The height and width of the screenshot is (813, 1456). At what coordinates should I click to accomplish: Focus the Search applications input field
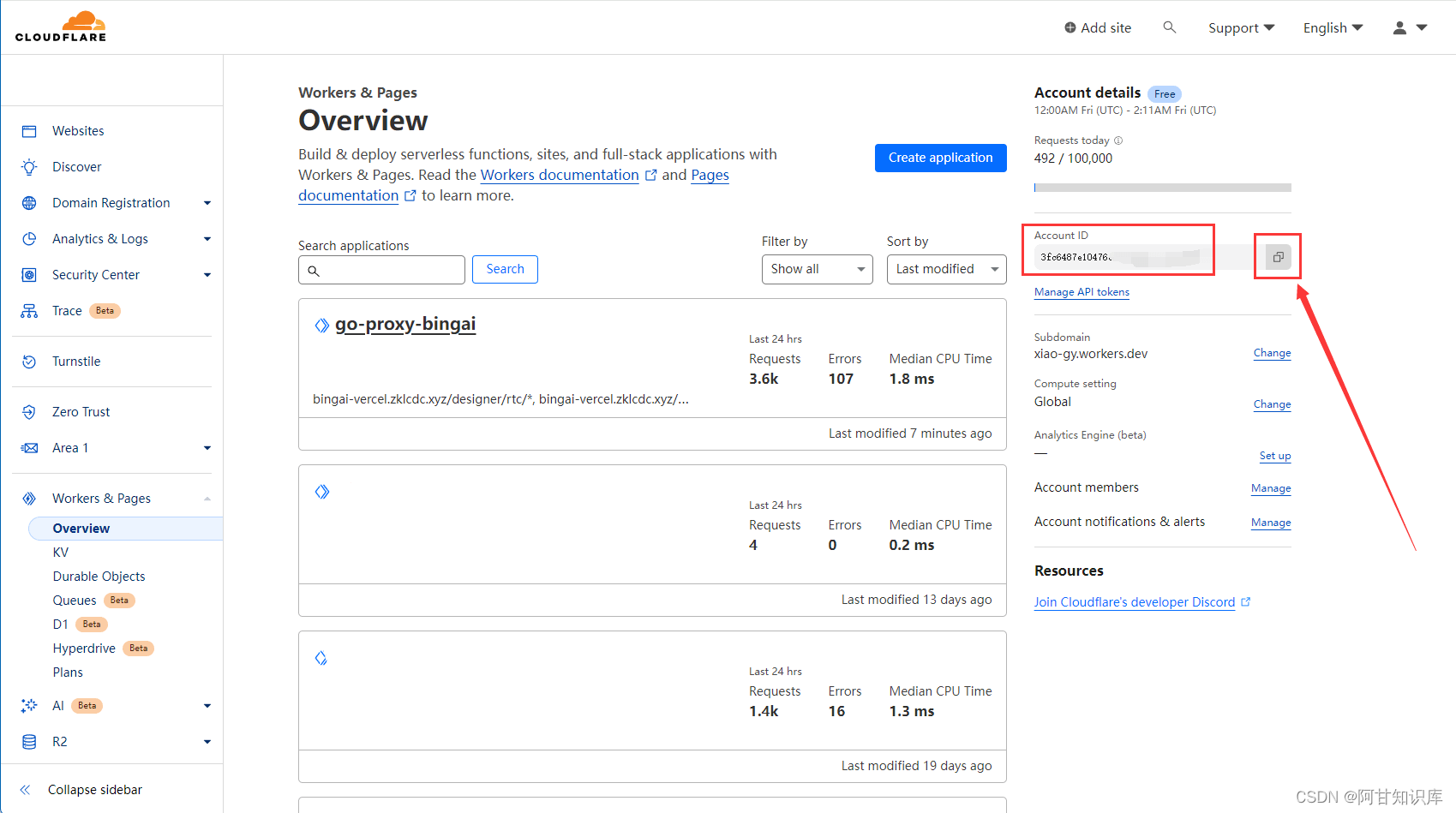(x=381, y=270)
